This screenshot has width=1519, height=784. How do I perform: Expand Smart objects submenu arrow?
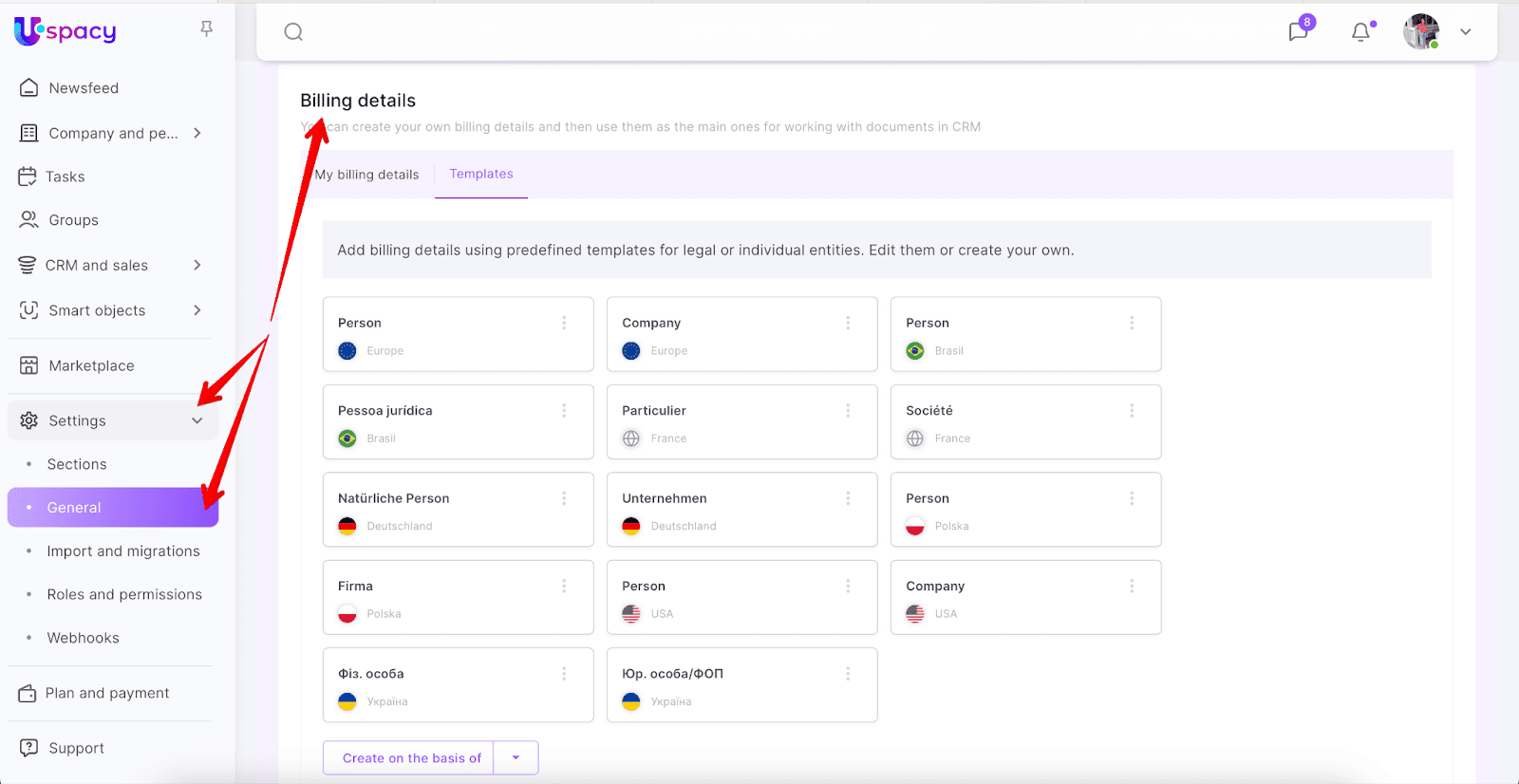(x=197, y=310)
